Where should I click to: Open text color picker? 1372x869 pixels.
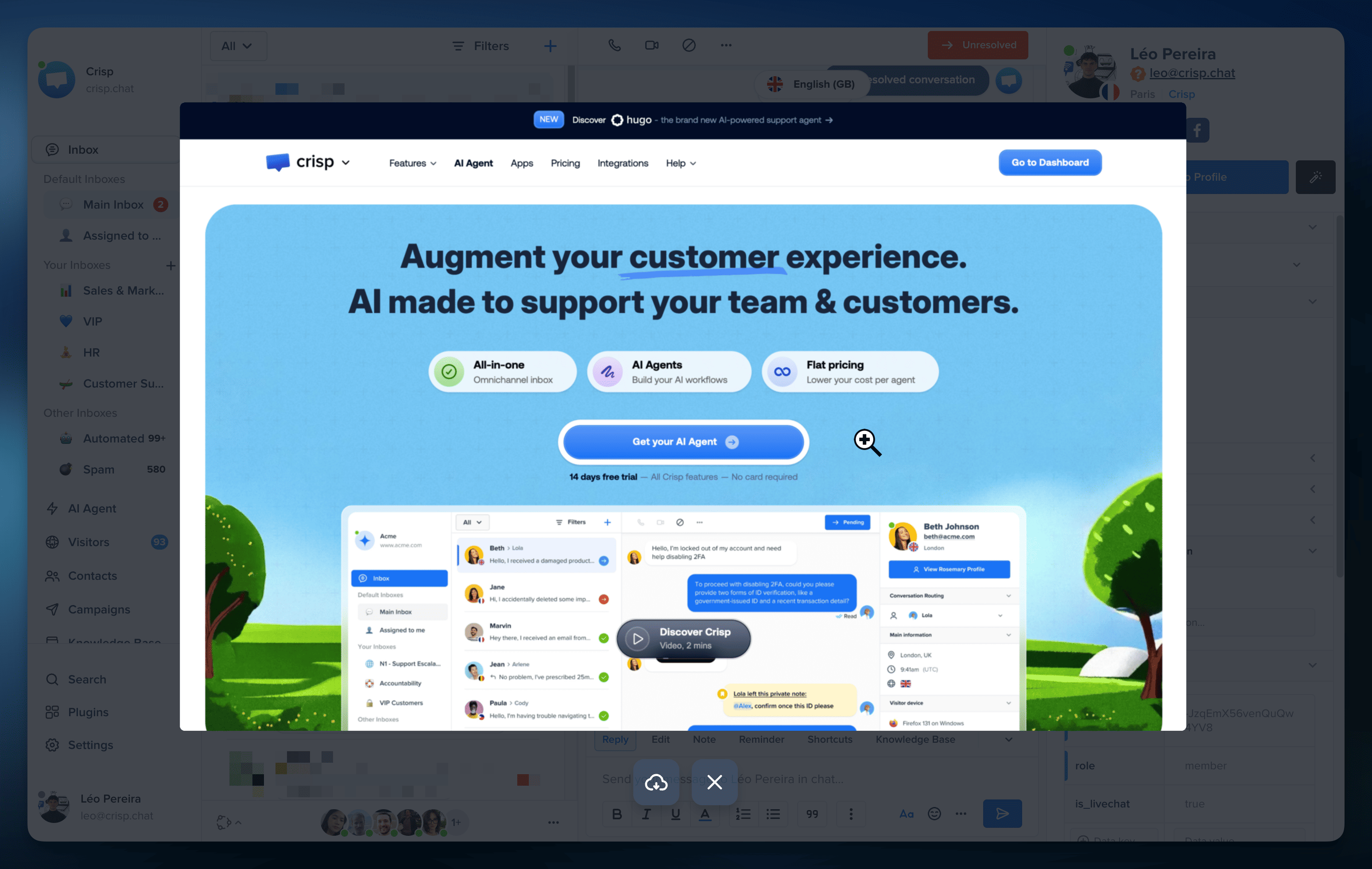705,814
